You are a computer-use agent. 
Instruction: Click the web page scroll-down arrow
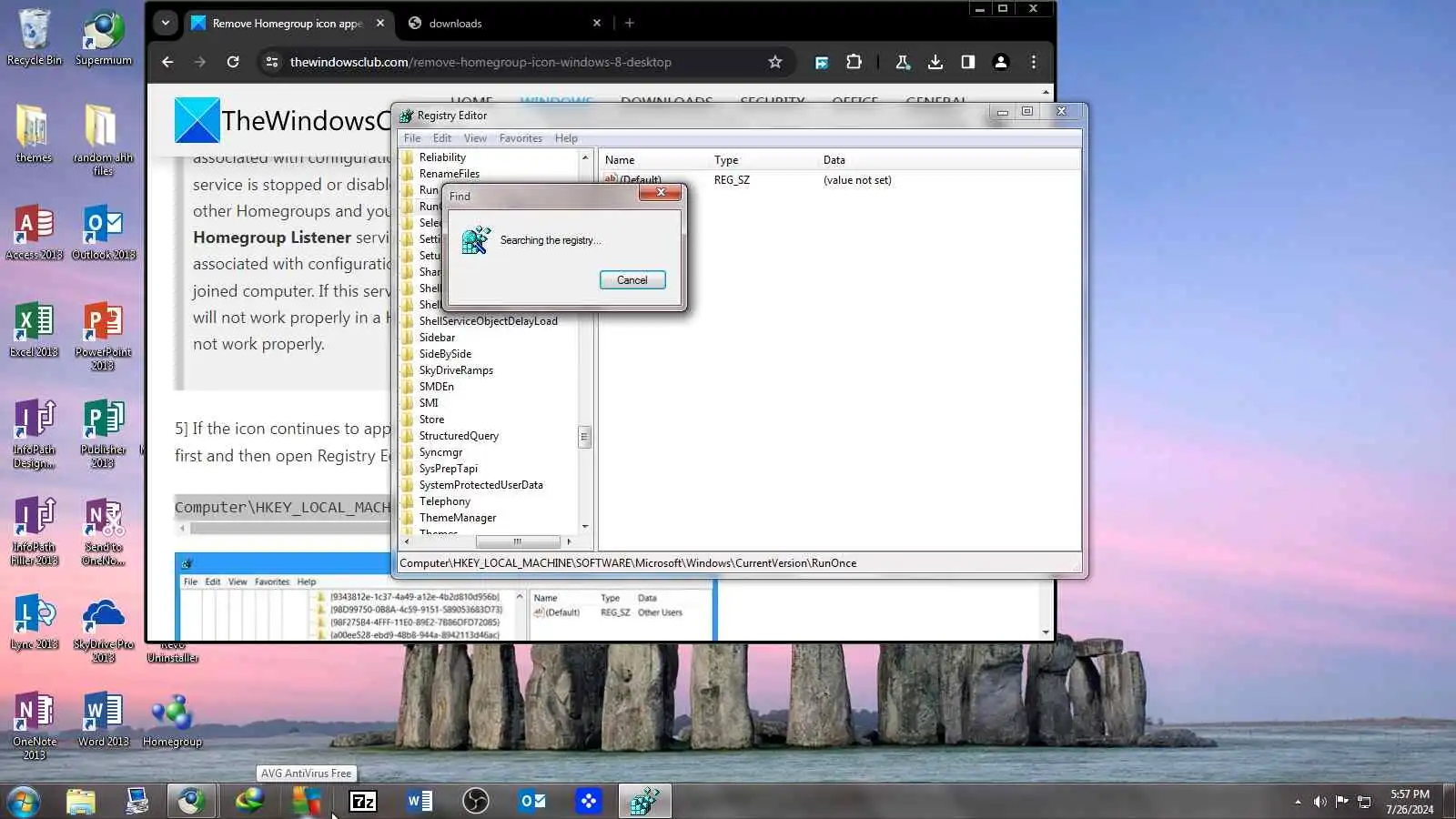click(x=1046, y=632)
